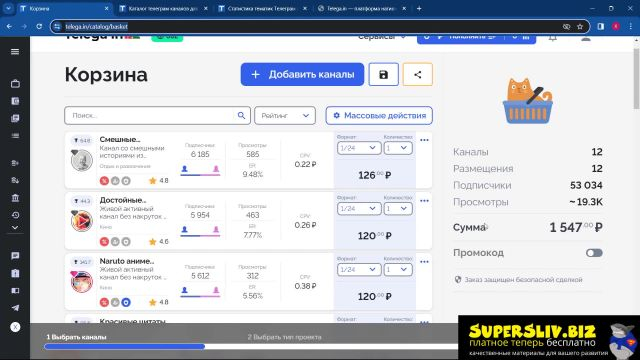Click the save basket floppy disk button

[x=383, y=74]
